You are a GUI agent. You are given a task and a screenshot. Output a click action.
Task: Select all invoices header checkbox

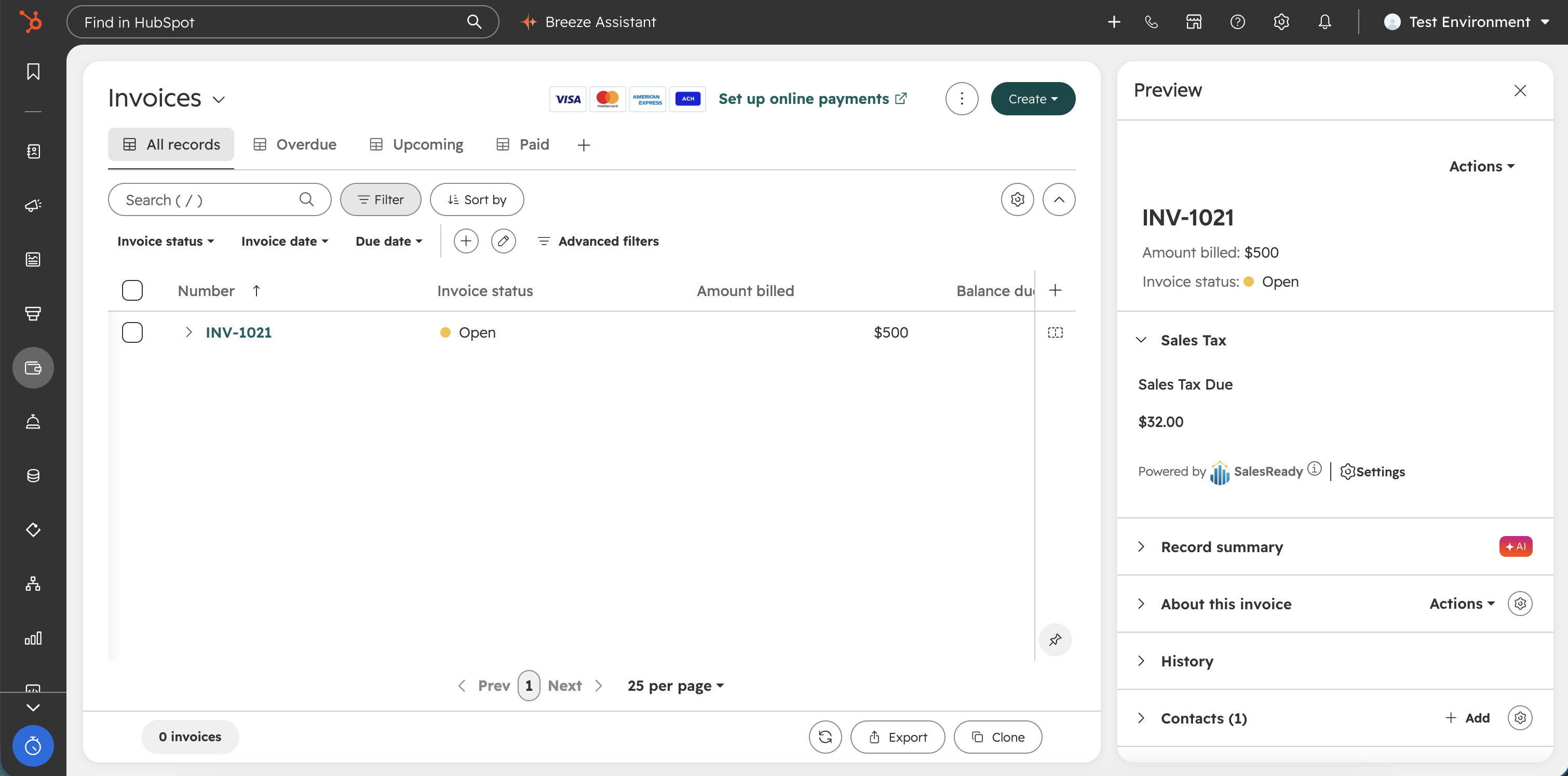tap(132, 290)
